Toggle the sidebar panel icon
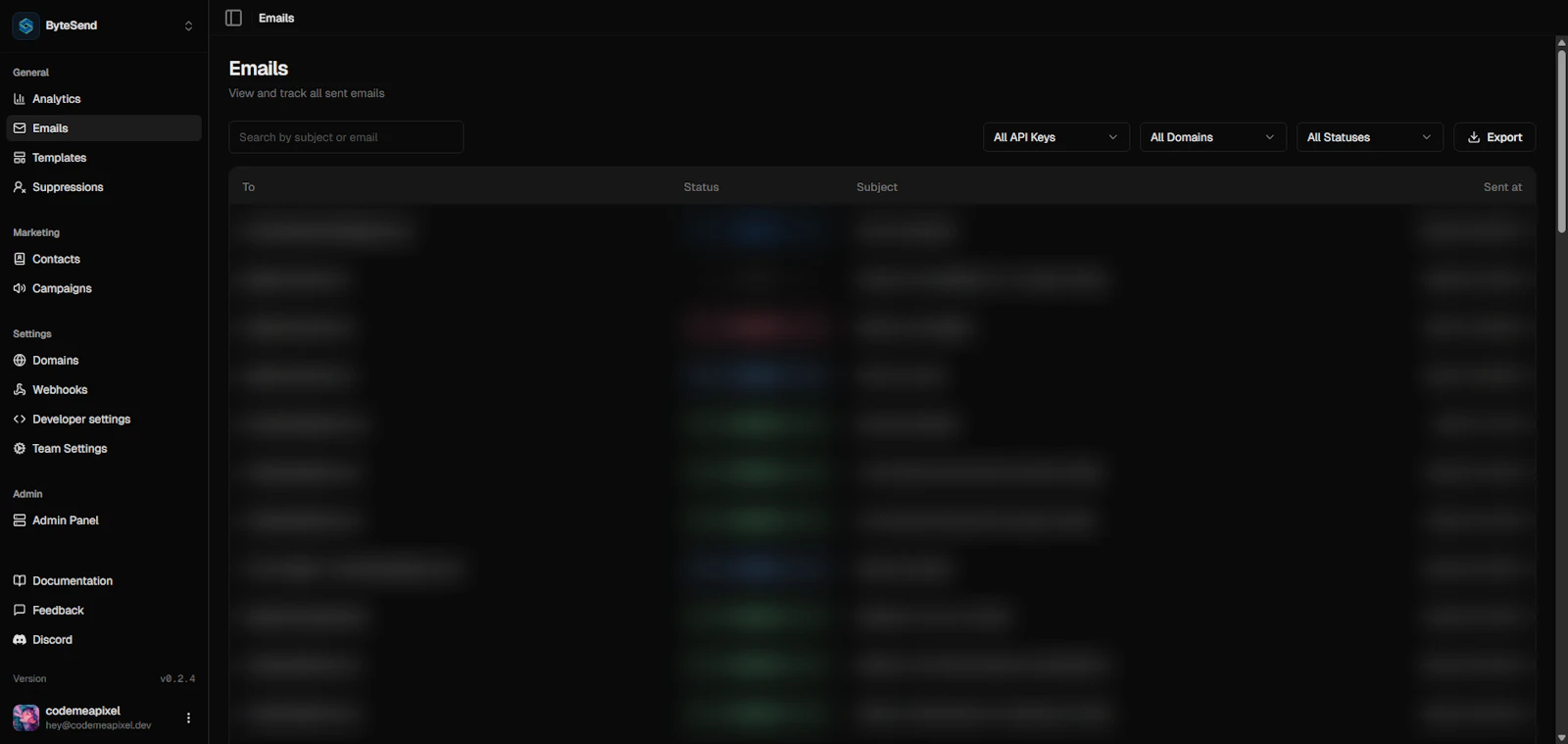This screenshot has height=744, width=1568. [233, 18]
